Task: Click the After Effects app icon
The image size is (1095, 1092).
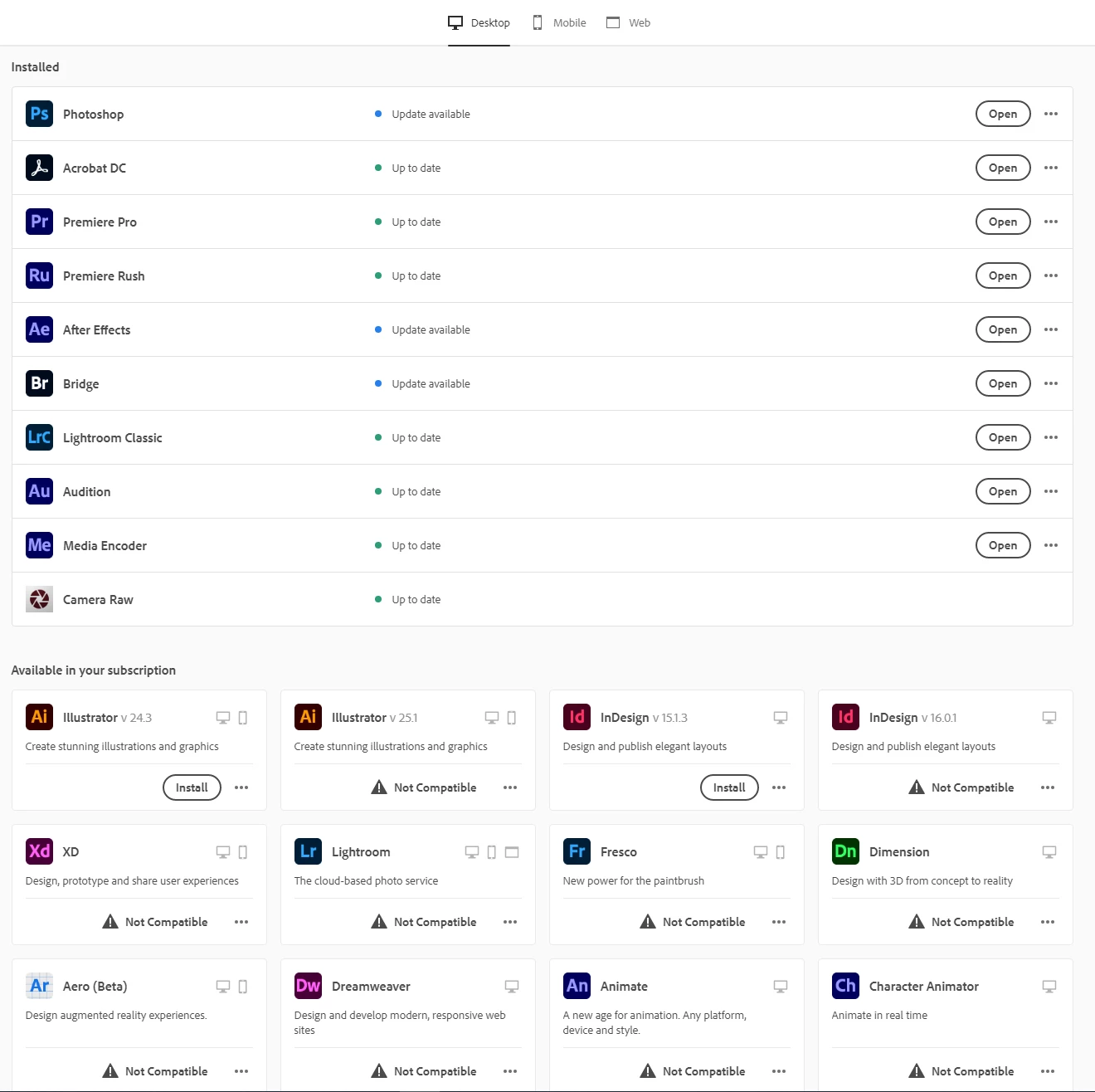Action: 39,329
